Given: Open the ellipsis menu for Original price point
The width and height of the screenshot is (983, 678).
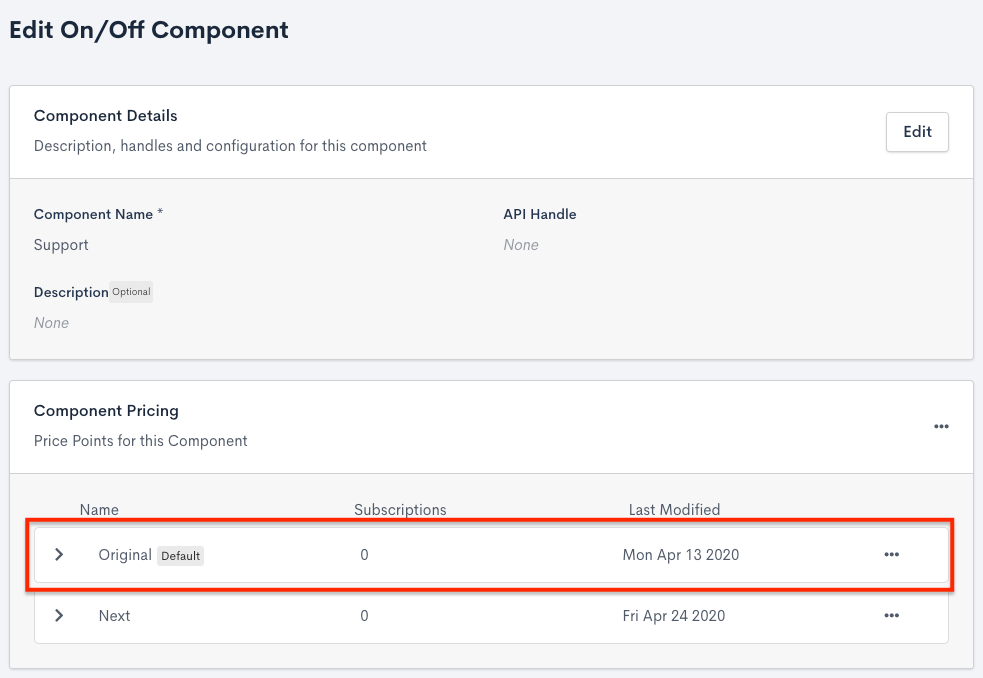Looking at the screenshot, I should pyautogui.click(x=891, y=555).
